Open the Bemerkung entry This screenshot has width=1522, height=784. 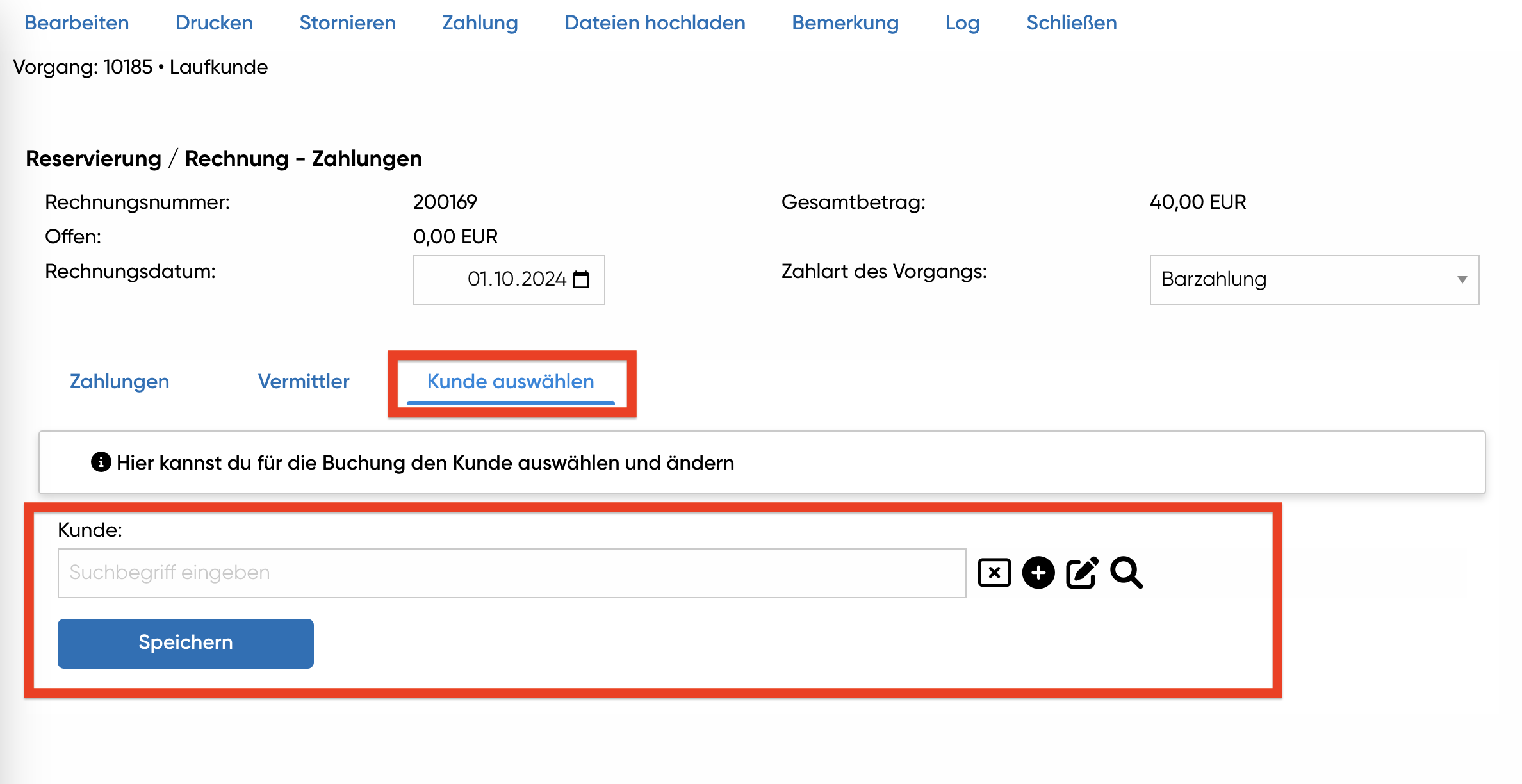pos(846,23)
